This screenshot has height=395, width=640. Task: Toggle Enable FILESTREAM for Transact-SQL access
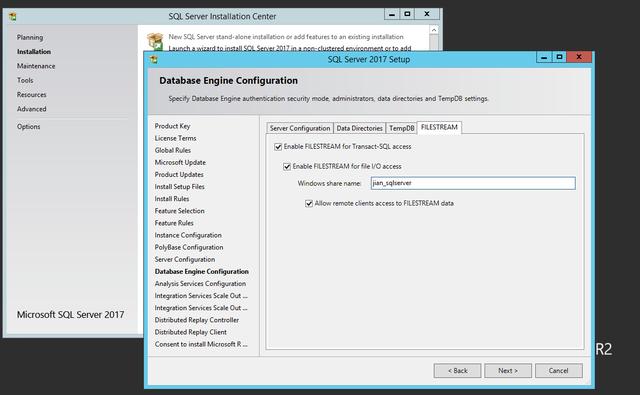[x=278, y=146]
